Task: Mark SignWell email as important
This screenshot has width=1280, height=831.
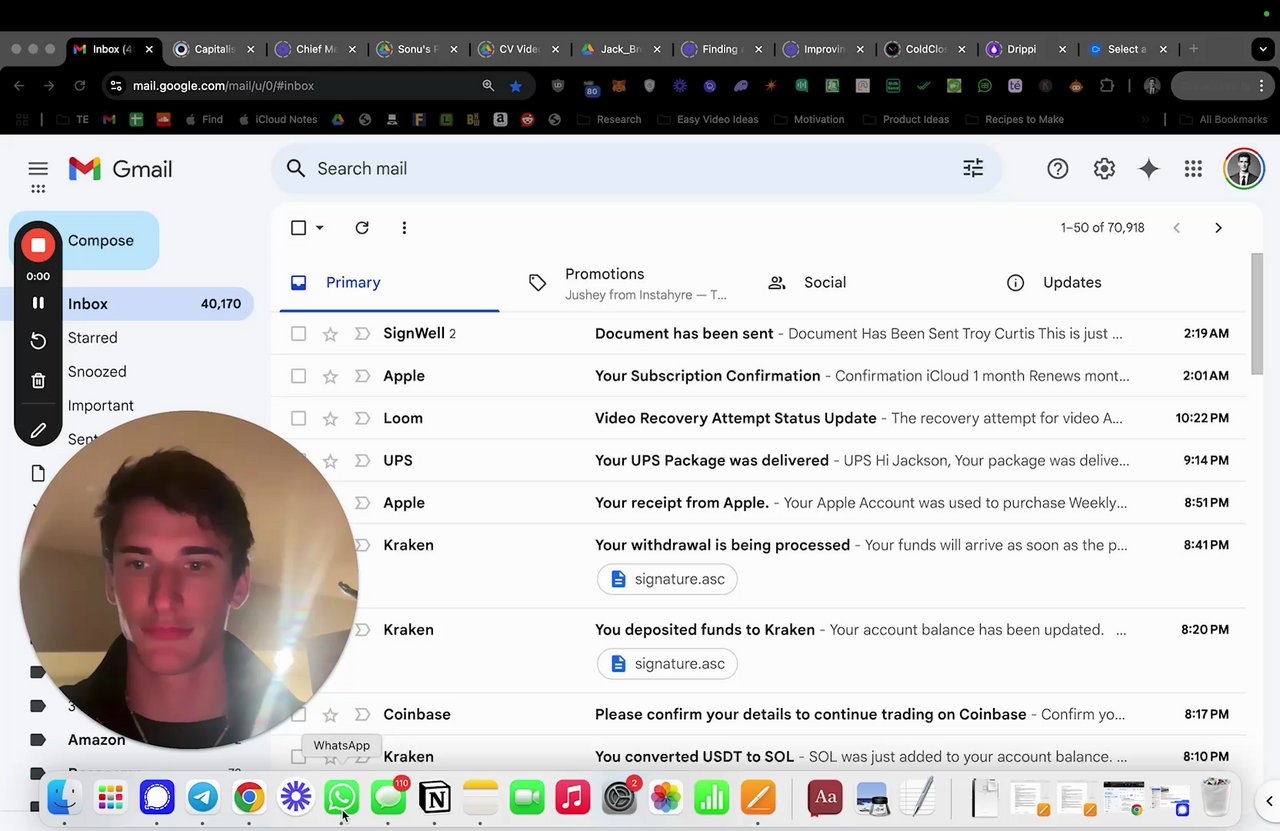Action: (362, 334)
